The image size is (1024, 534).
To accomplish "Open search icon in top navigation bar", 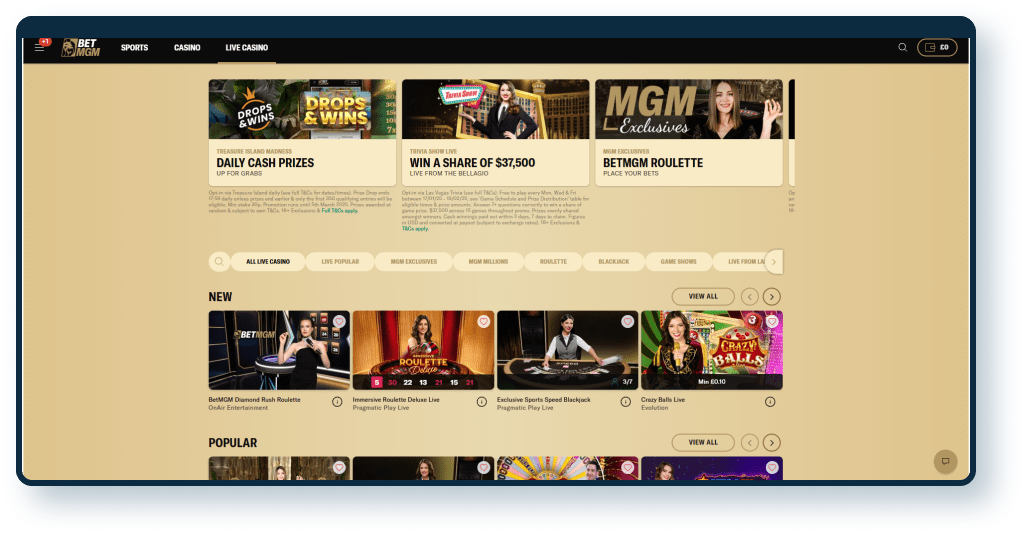I will pos(903,48).
